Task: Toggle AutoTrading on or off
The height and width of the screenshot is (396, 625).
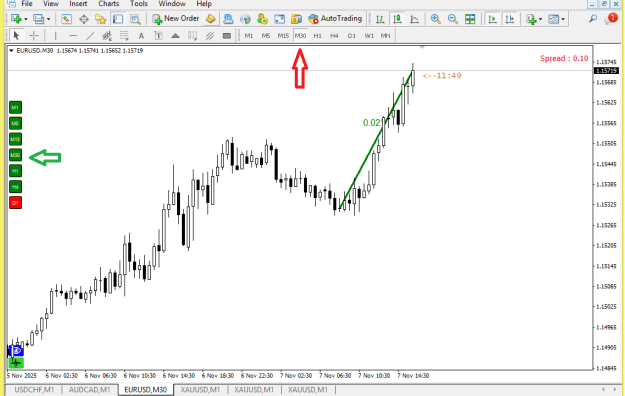Action: coord(335,18)
